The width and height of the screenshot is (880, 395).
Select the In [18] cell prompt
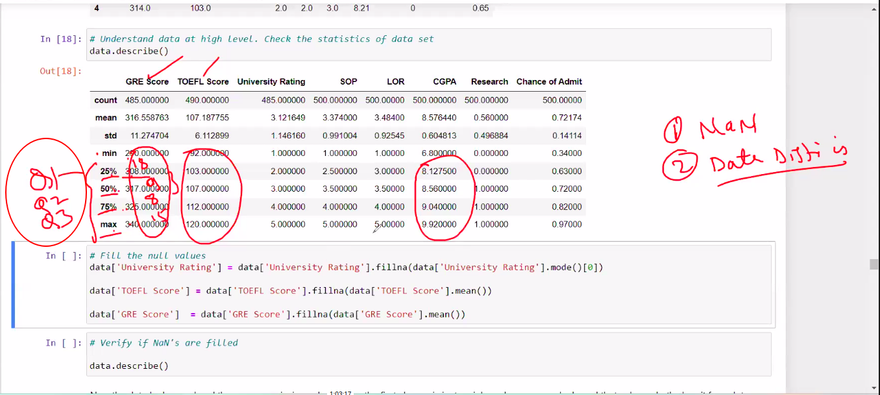pos(61,39)
